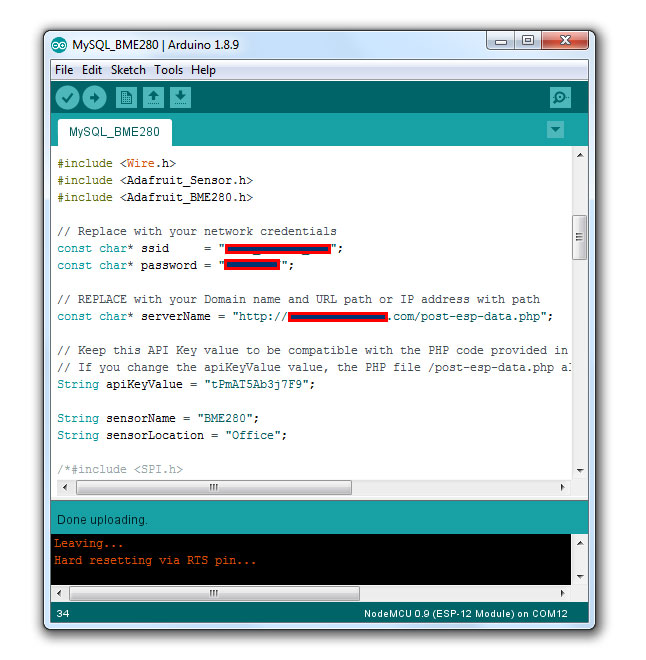Click the '#include <Adafruit_BME280.h>' line
Screen dimensions: 646x660
pyautogui.click(x=155, y=197)
